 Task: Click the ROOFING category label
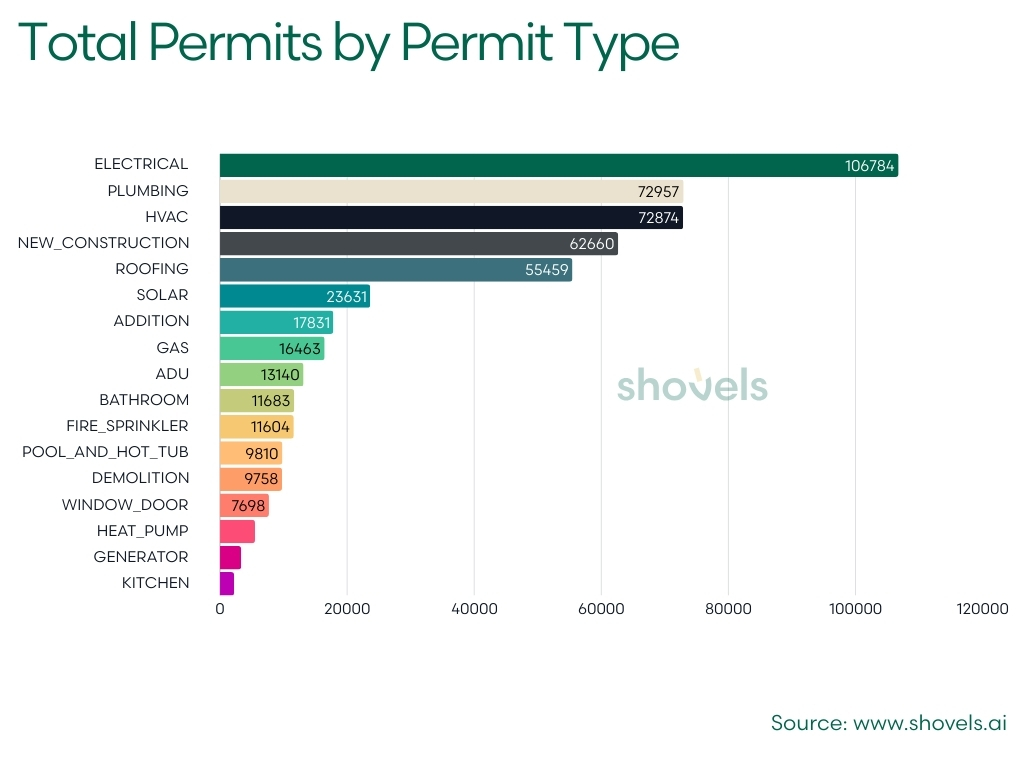pos(152,269)
